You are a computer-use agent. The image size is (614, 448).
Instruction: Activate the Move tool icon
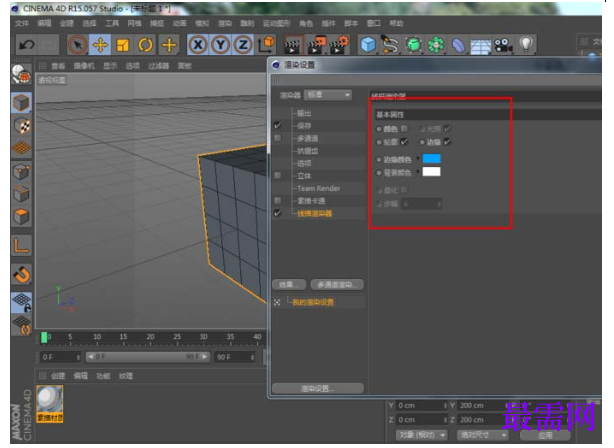(100, 45)
